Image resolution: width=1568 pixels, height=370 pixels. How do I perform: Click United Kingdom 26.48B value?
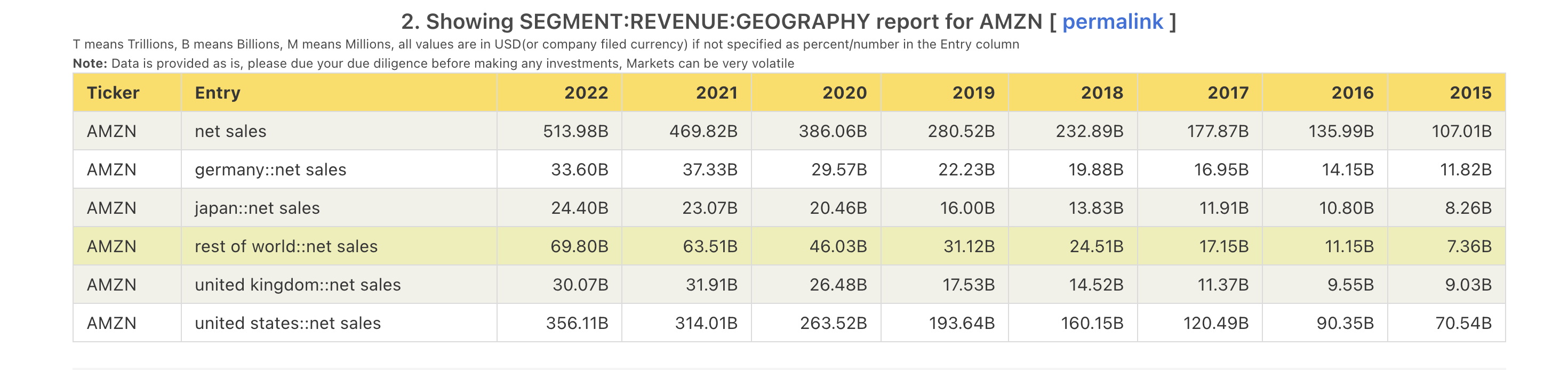pyautogui.click(x=838, y=284)
